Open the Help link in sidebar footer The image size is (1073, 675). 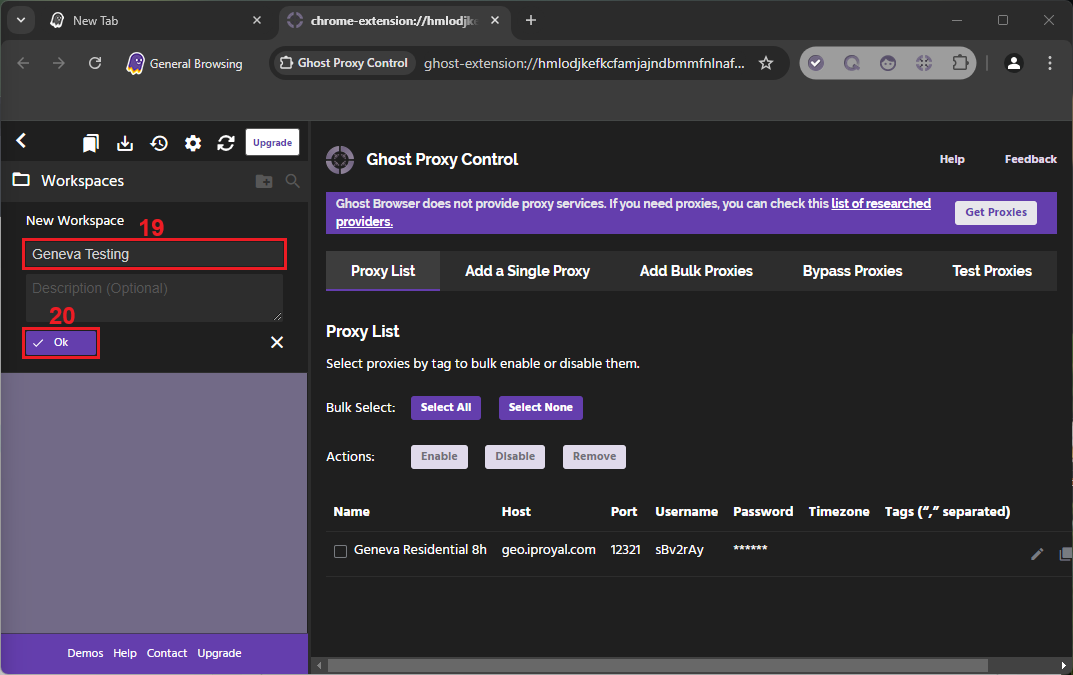coord(125,653)
